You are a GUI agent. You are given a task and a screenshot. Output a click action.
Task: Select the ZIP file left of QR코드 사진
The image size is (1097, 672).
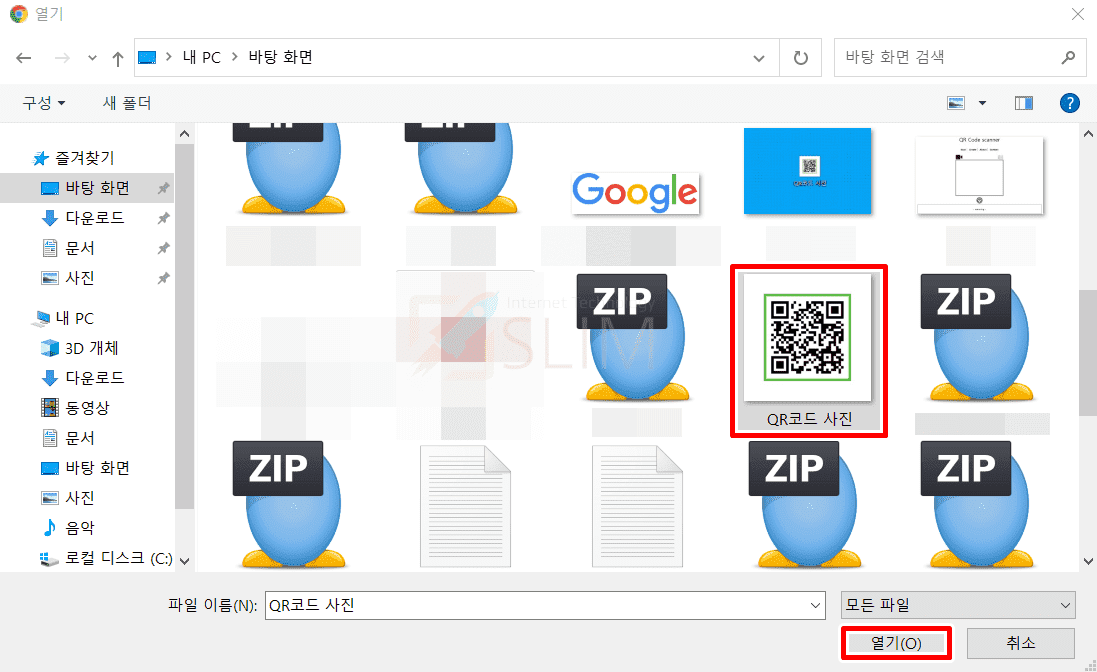(x=635, y=338)
